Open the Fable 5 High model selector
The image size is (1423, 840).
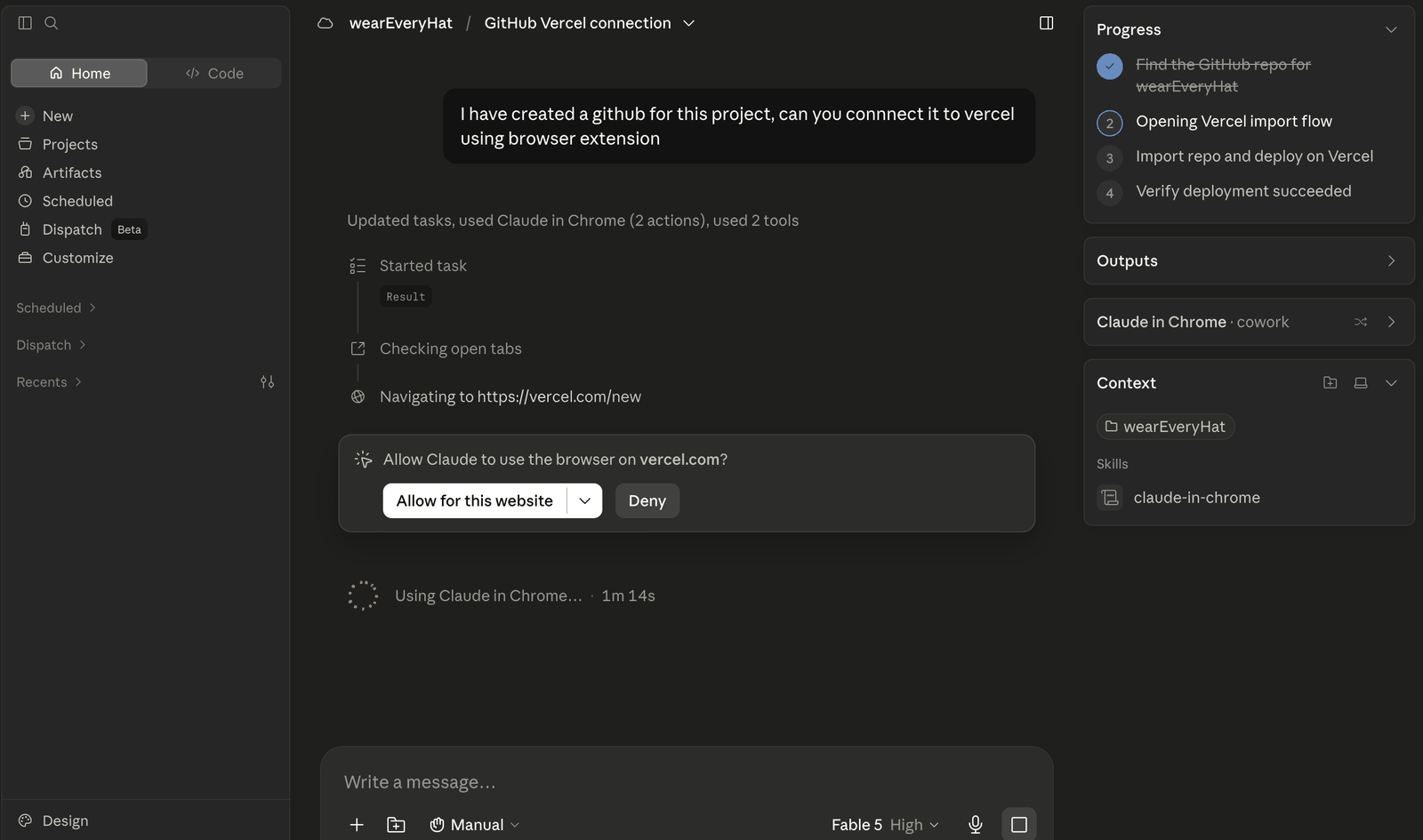tap(885, 825)
